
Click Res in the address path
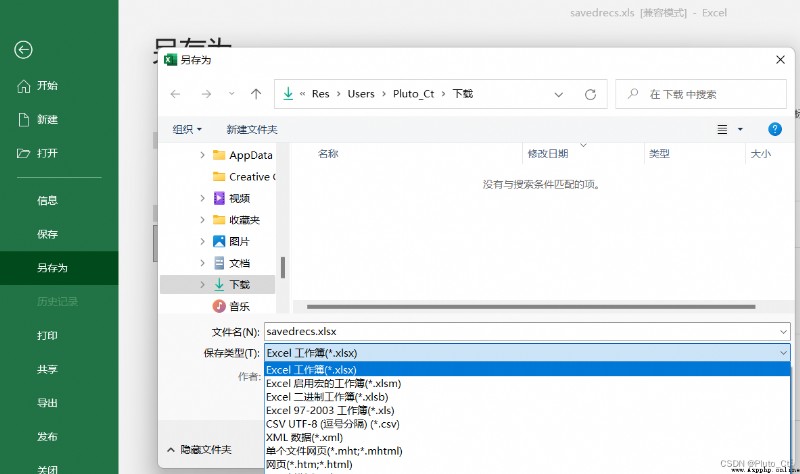(x=320, y=94)
